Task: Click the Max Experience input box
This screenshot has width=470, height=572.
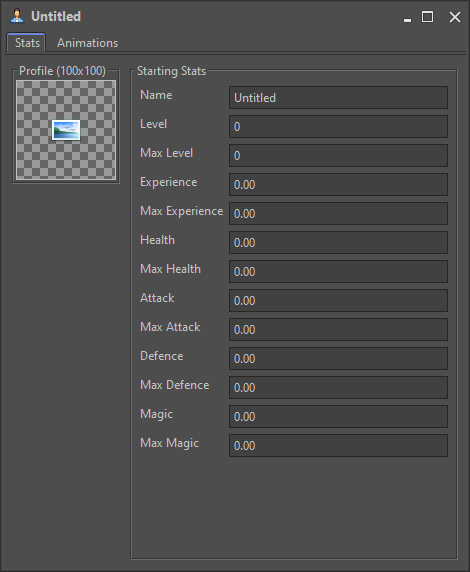Action: pyautogui.click(x=338, y=213)
